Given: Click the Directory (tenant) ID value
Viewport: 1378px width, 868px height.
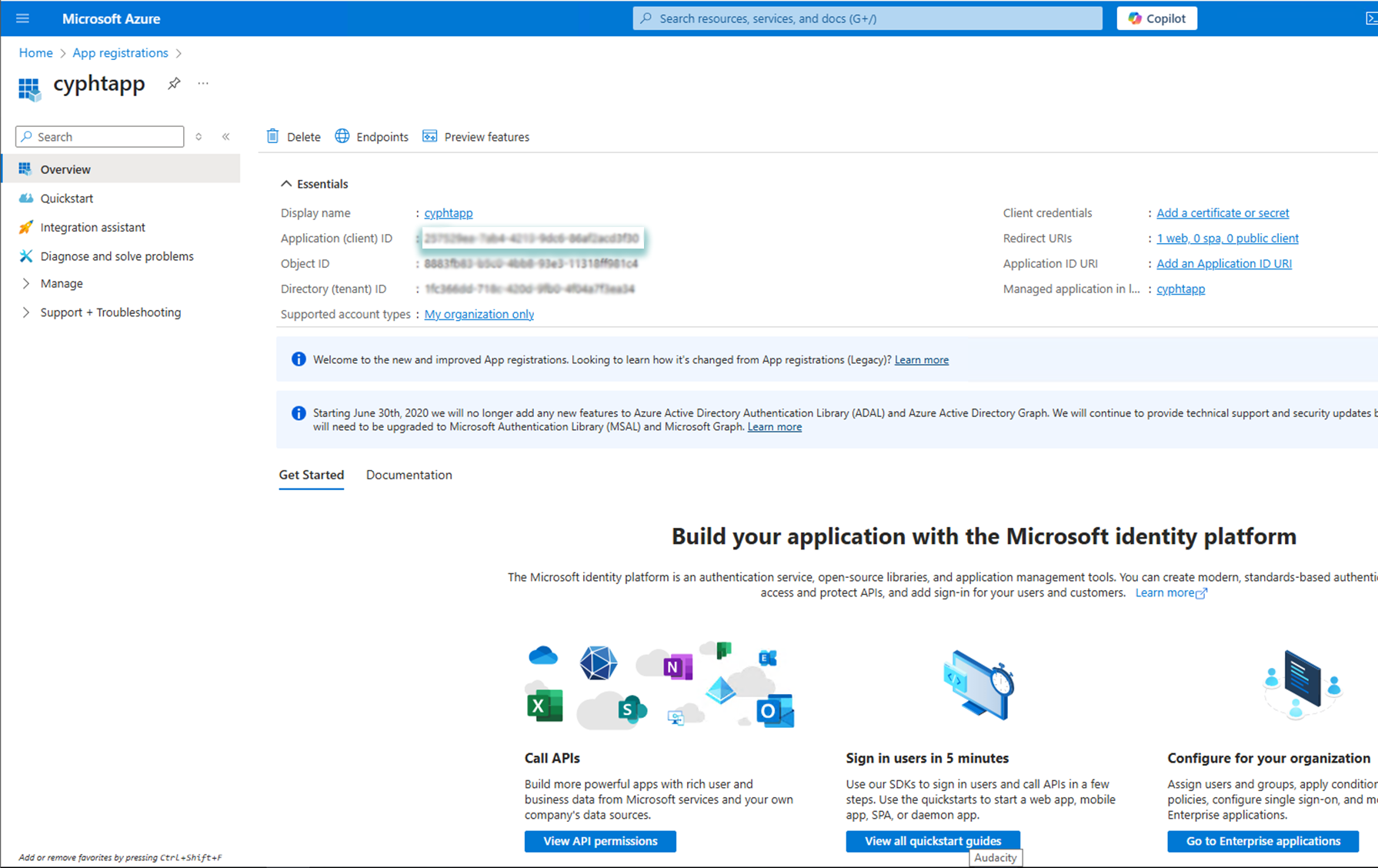Looking at the screenshot, I should pos(529,289).
